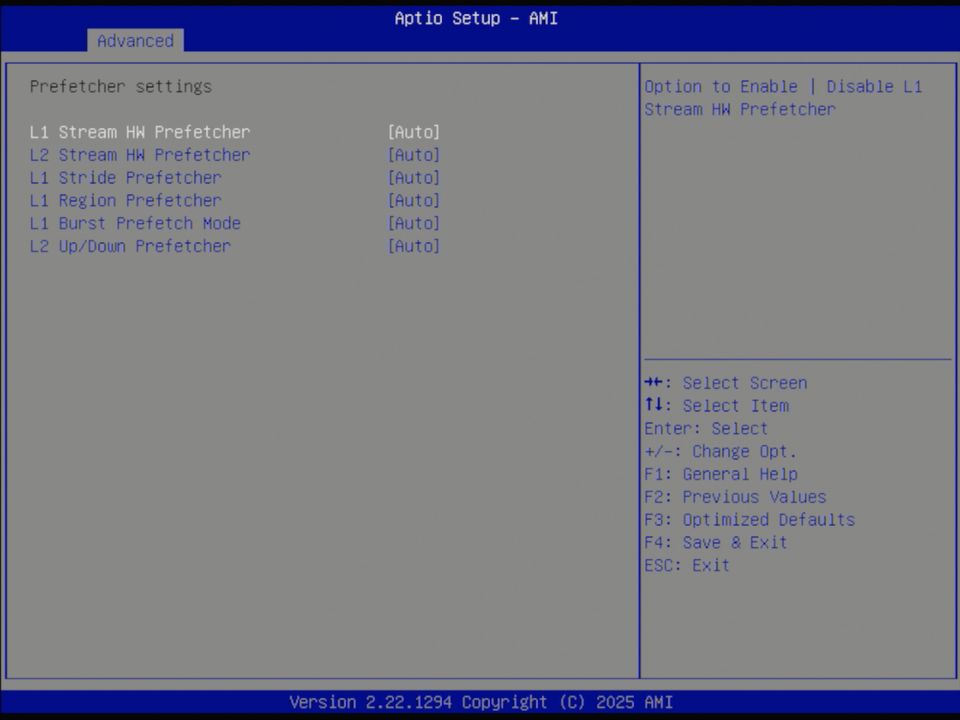Viewport: 960px width, 720px height.
Task: Select the L2 Stream HW Prefetcher setting row
Action: coord(140,155)
